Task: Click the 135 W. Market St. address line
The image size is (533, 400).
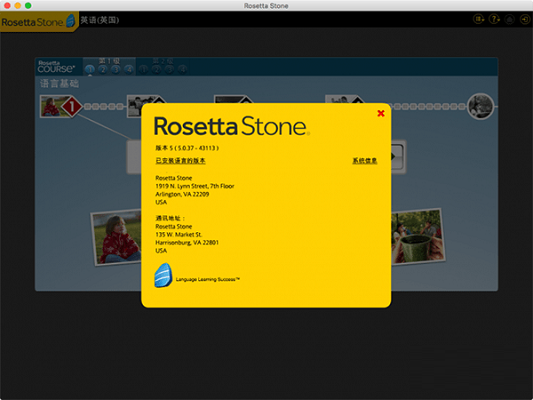Action: [179, 234]
